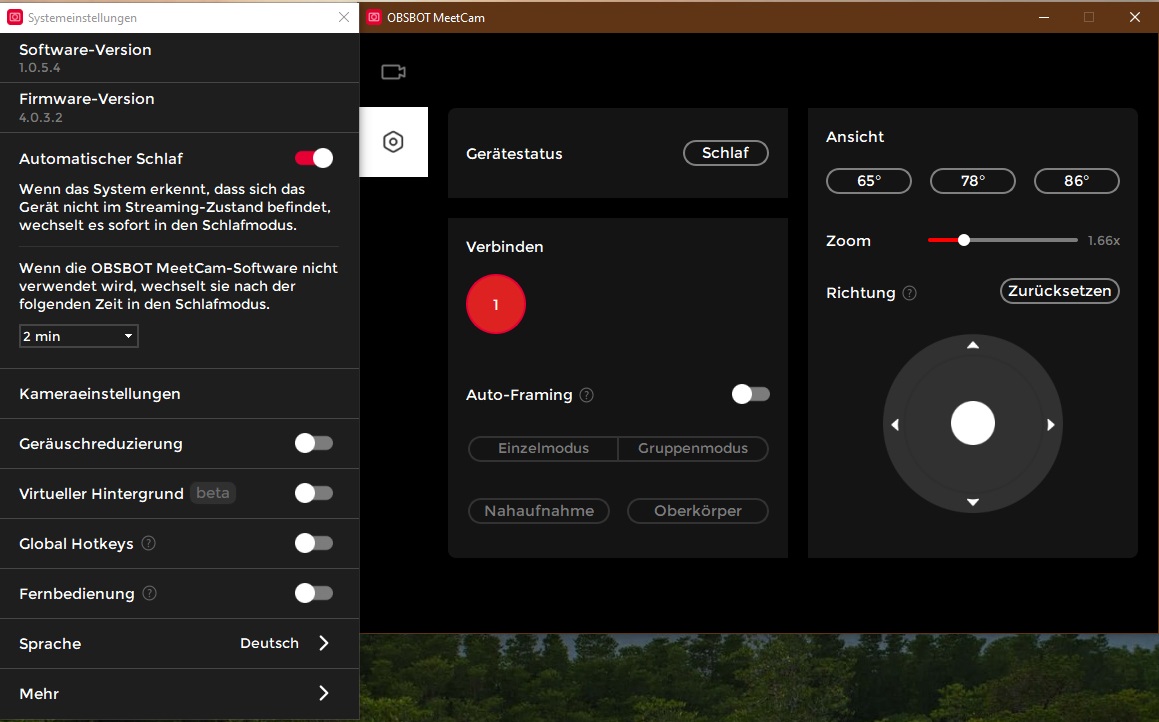Open Sprache language chevron
The image size is (1159, 722).
click(324, 643)
